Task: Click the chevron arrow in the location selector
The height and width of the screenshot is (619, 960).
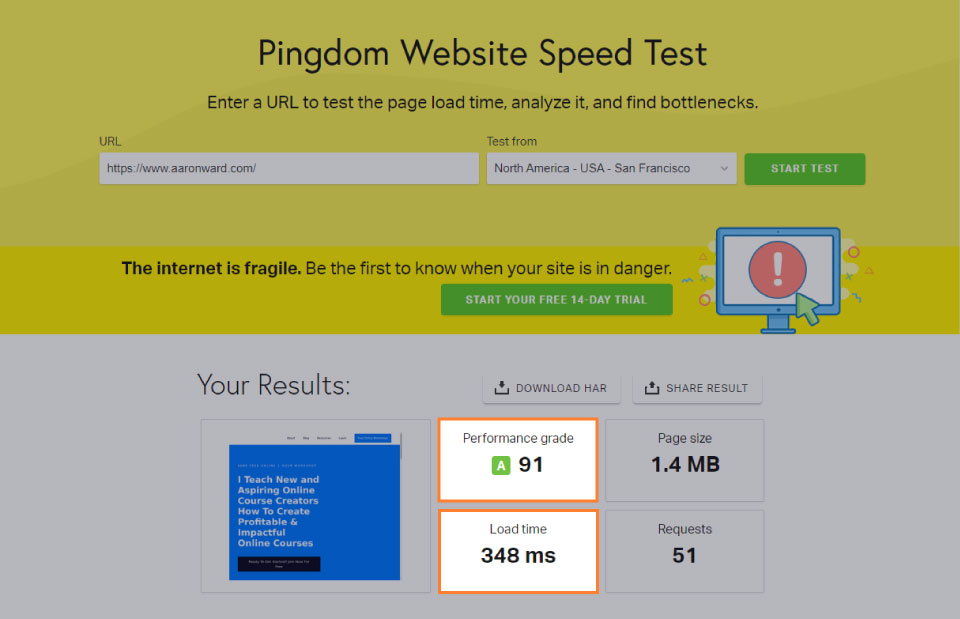Action: [724, 169]
